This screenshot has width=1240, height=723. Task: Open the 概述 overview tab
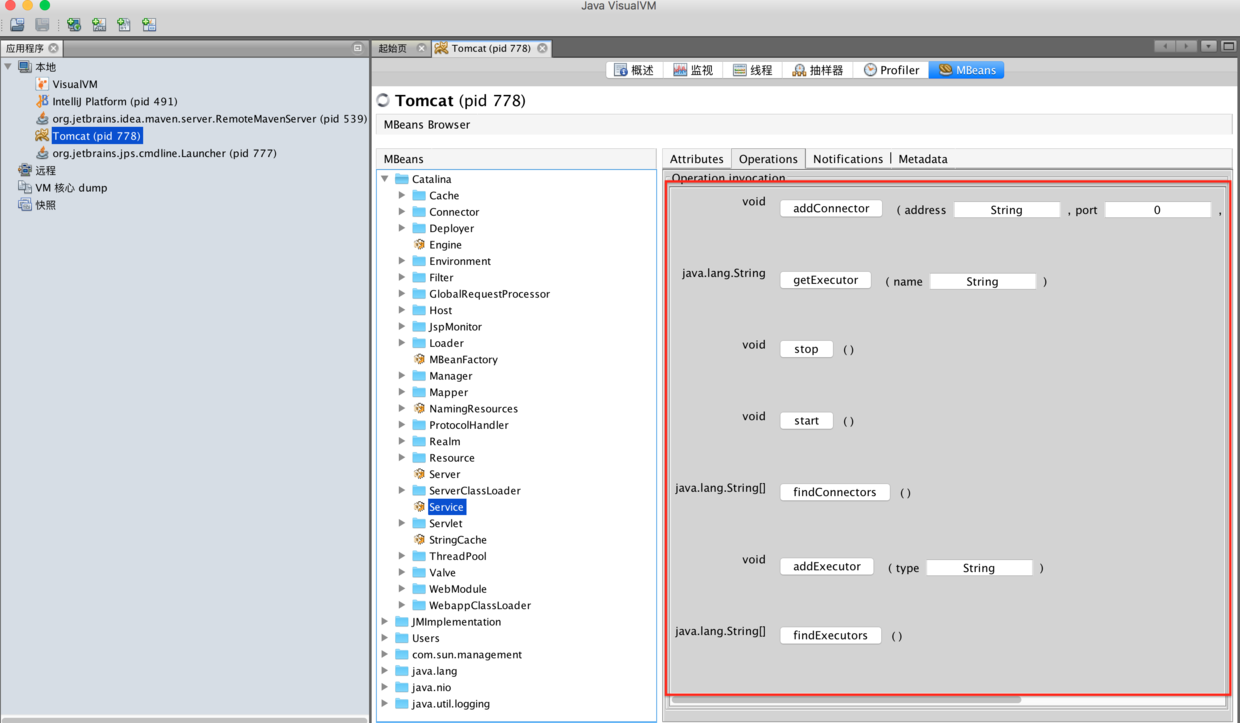[632, 70]
